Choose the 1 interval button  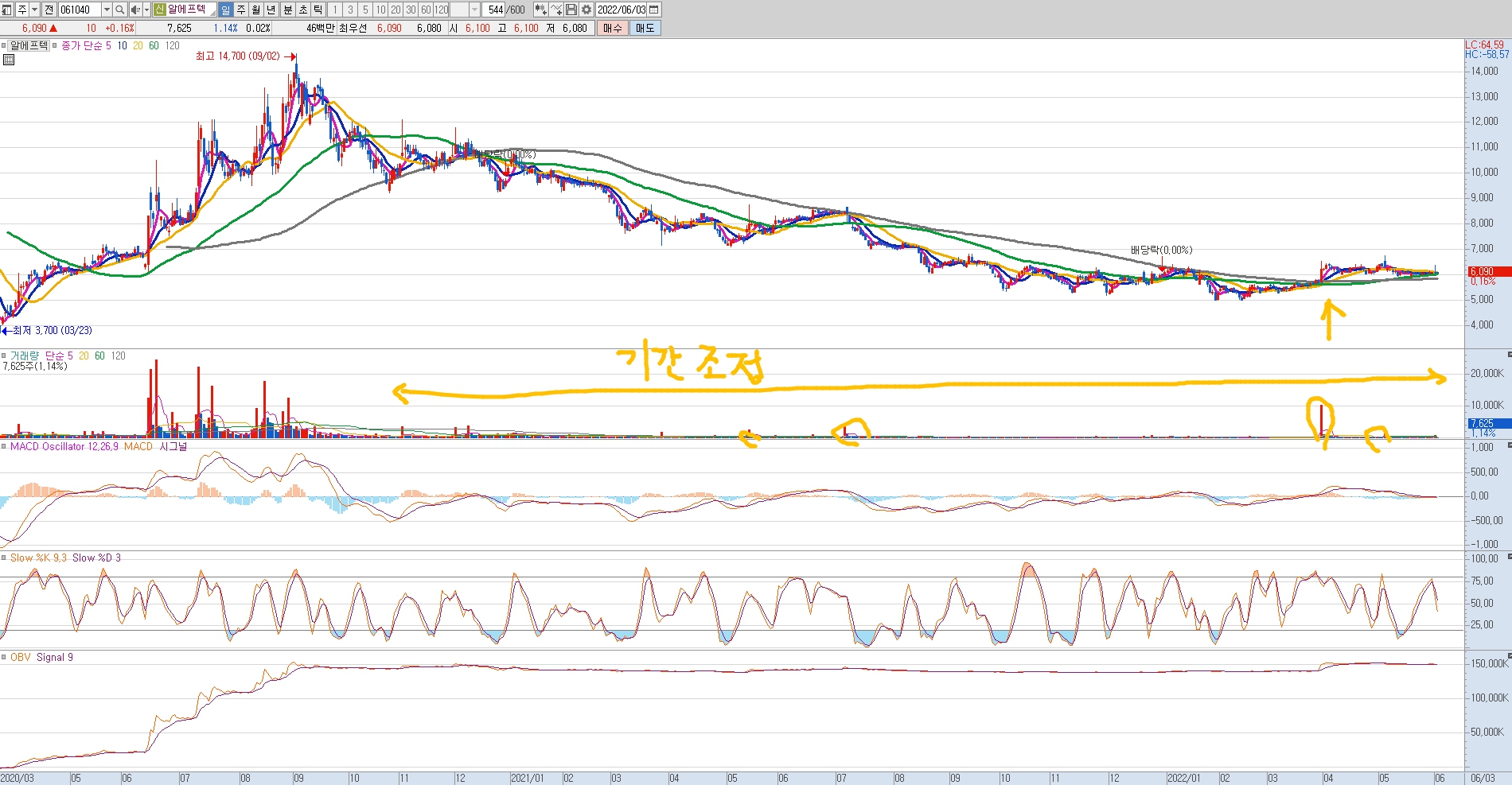335,10
